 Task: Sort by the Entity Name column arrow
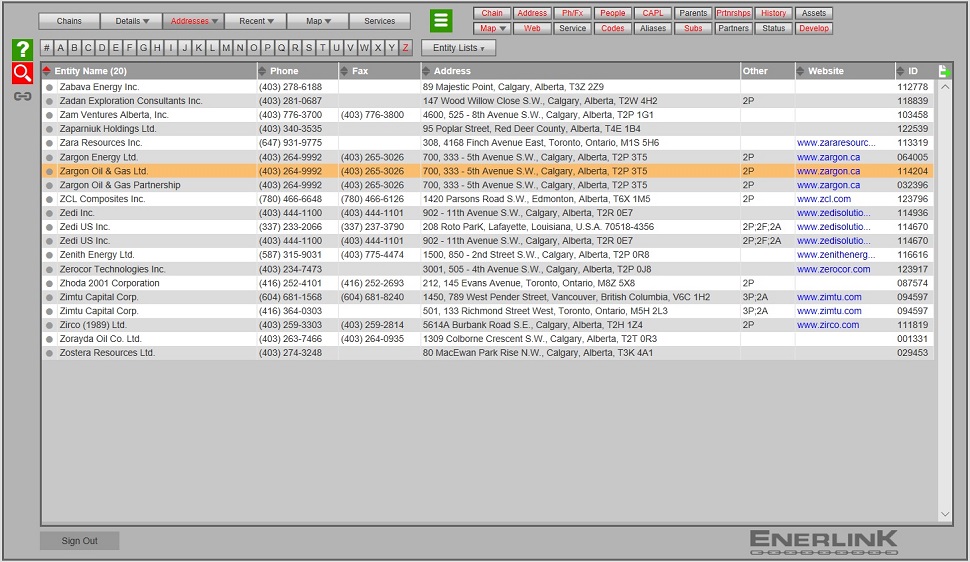pos(47,71)
